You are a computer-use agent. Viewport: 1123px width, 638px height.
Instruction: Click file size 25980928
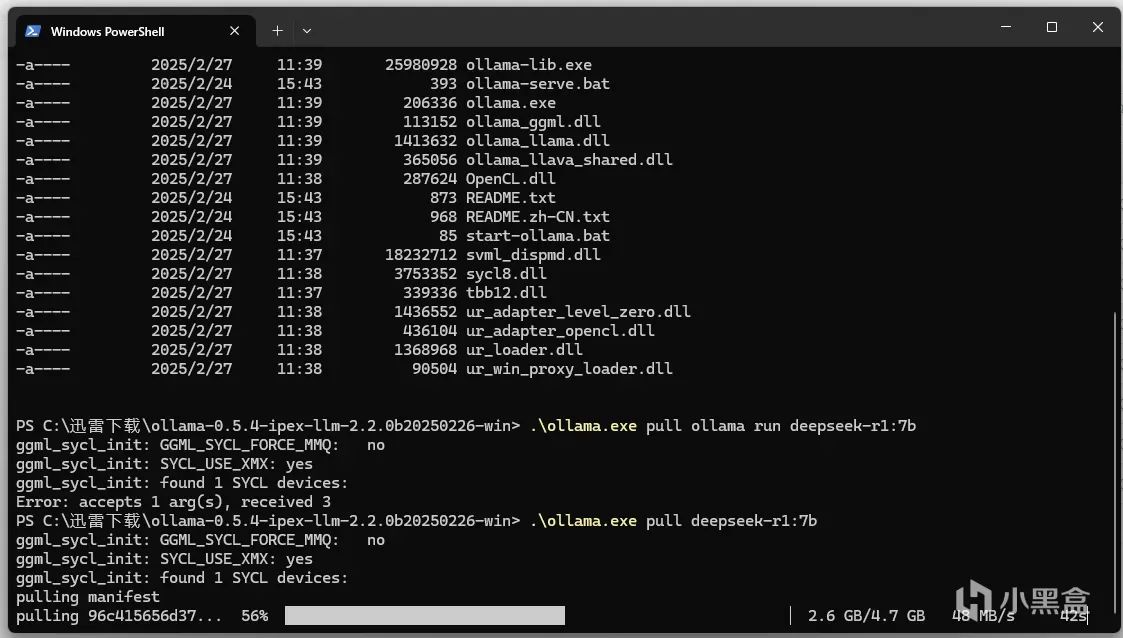tap(420, 64)
